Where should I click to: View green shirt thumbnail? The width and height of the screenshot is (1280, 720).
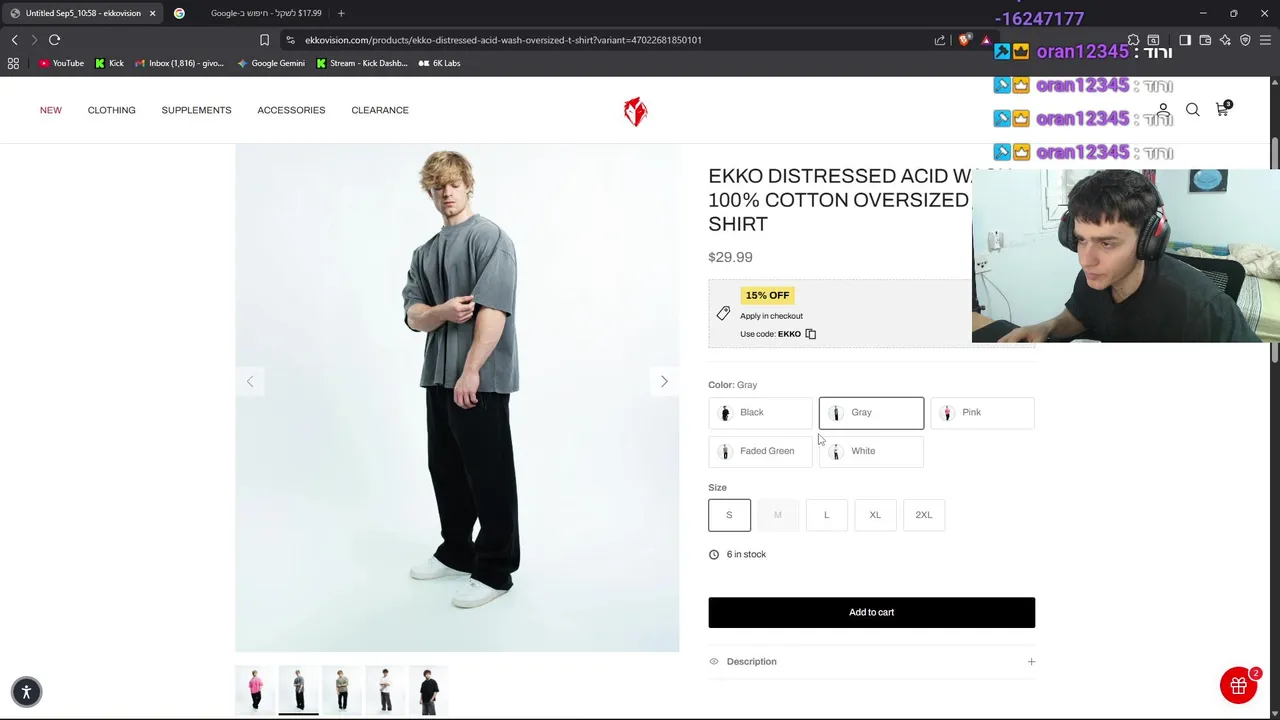342,690
